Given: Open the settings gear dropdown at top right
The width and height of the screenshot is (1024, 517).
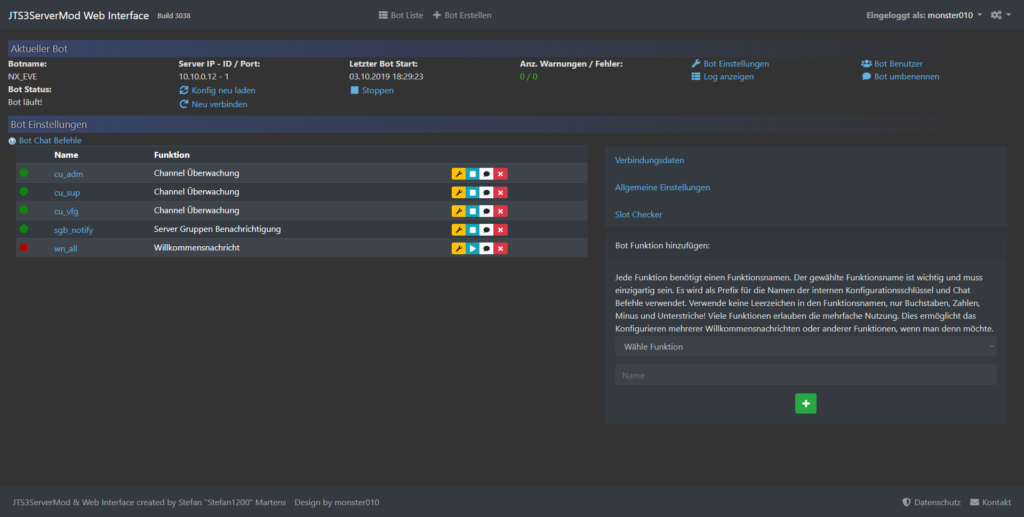Looking at the screenshot, I should (x=999, y=15).
